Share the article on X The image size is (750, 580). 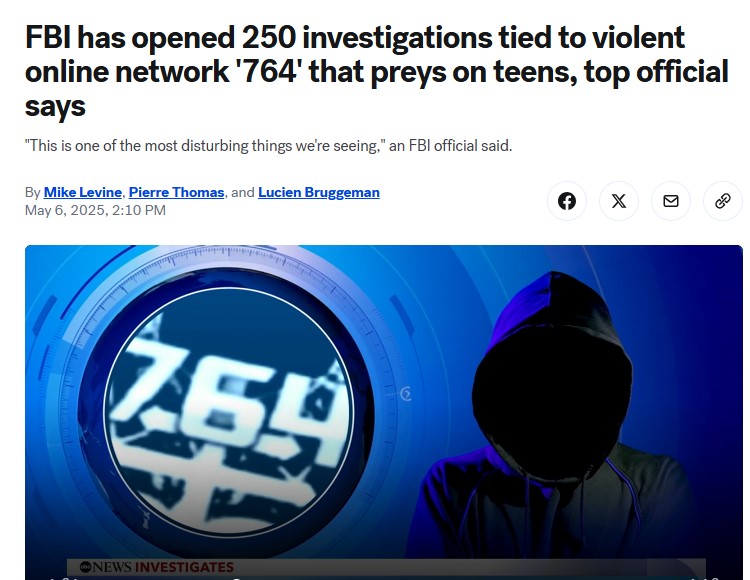[x=619, y=201]
